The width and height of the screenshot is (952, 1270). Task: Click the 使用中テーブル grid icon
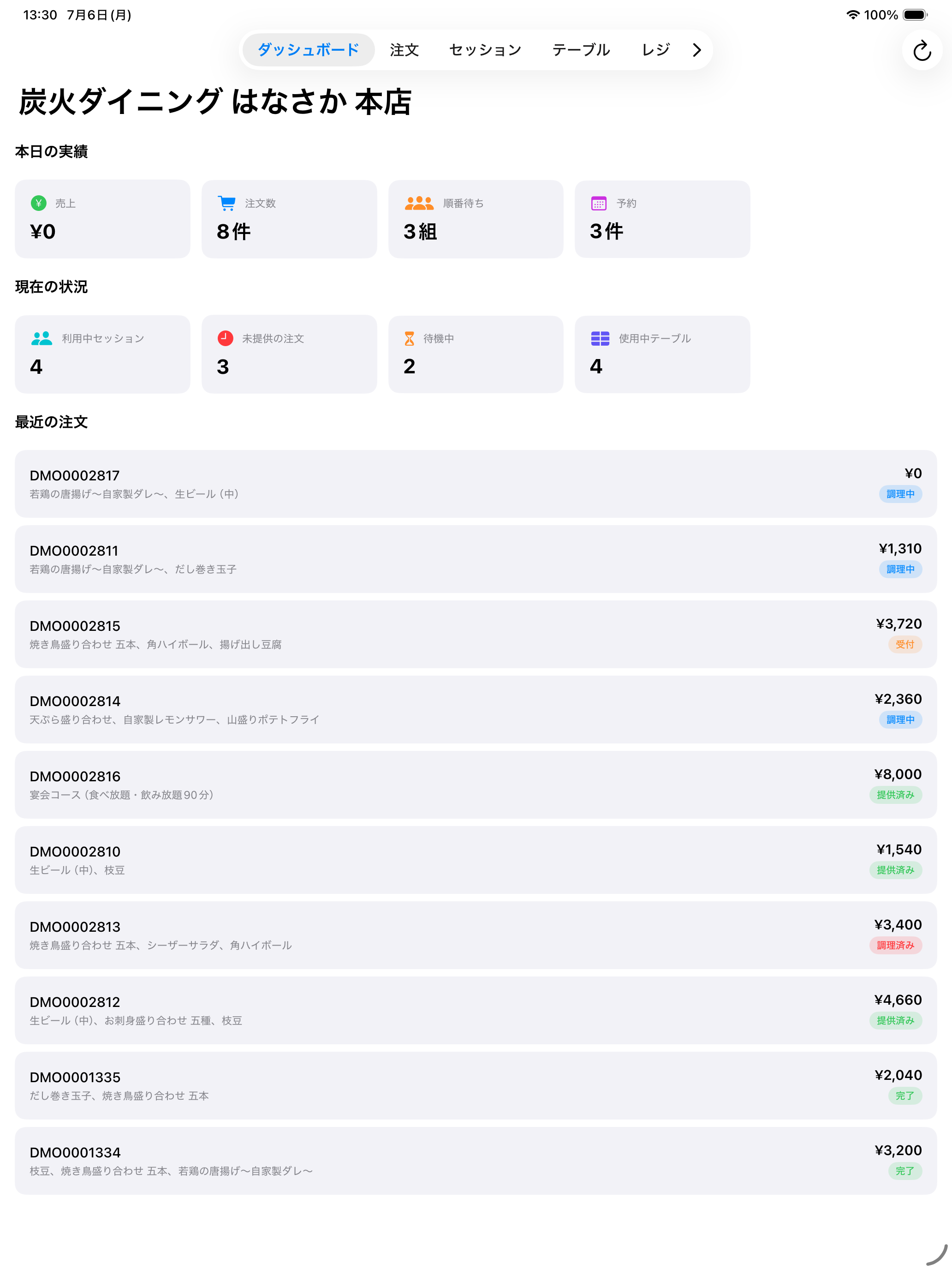pos(600,338)
